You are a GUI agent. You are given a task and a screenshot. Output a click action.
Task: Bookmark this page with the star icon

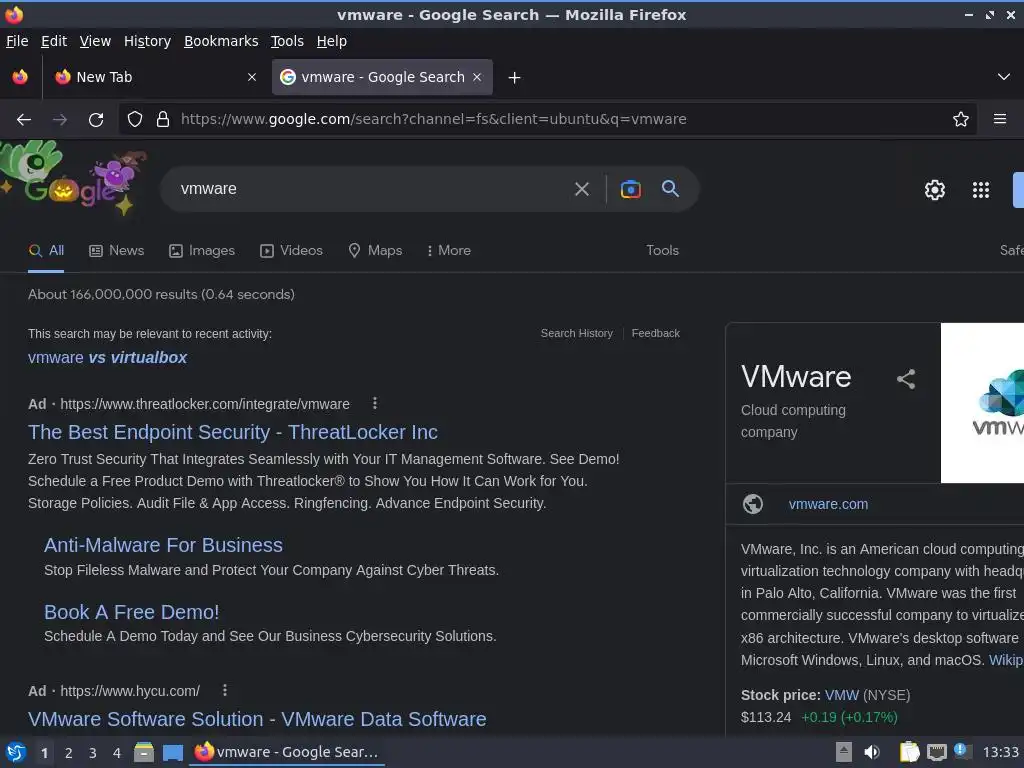(x=961, y=120)
